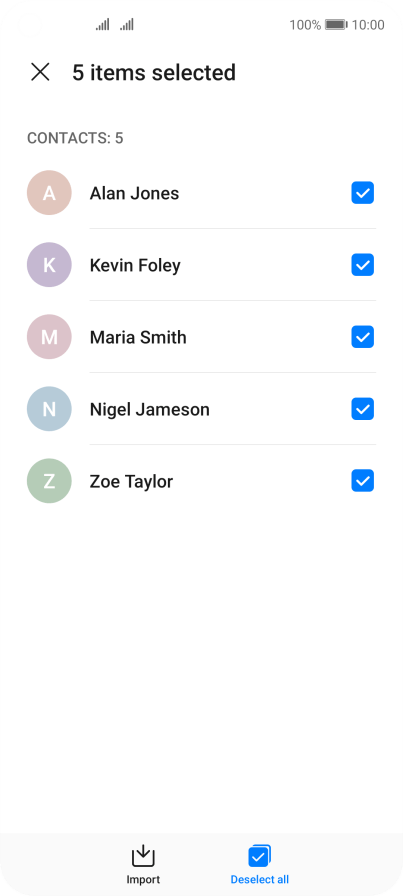This screenshot has height=896, width=403.
Task: Tap Zoe Taylor avatar circle
Action: pyautogui.click(x=49, y=481)
